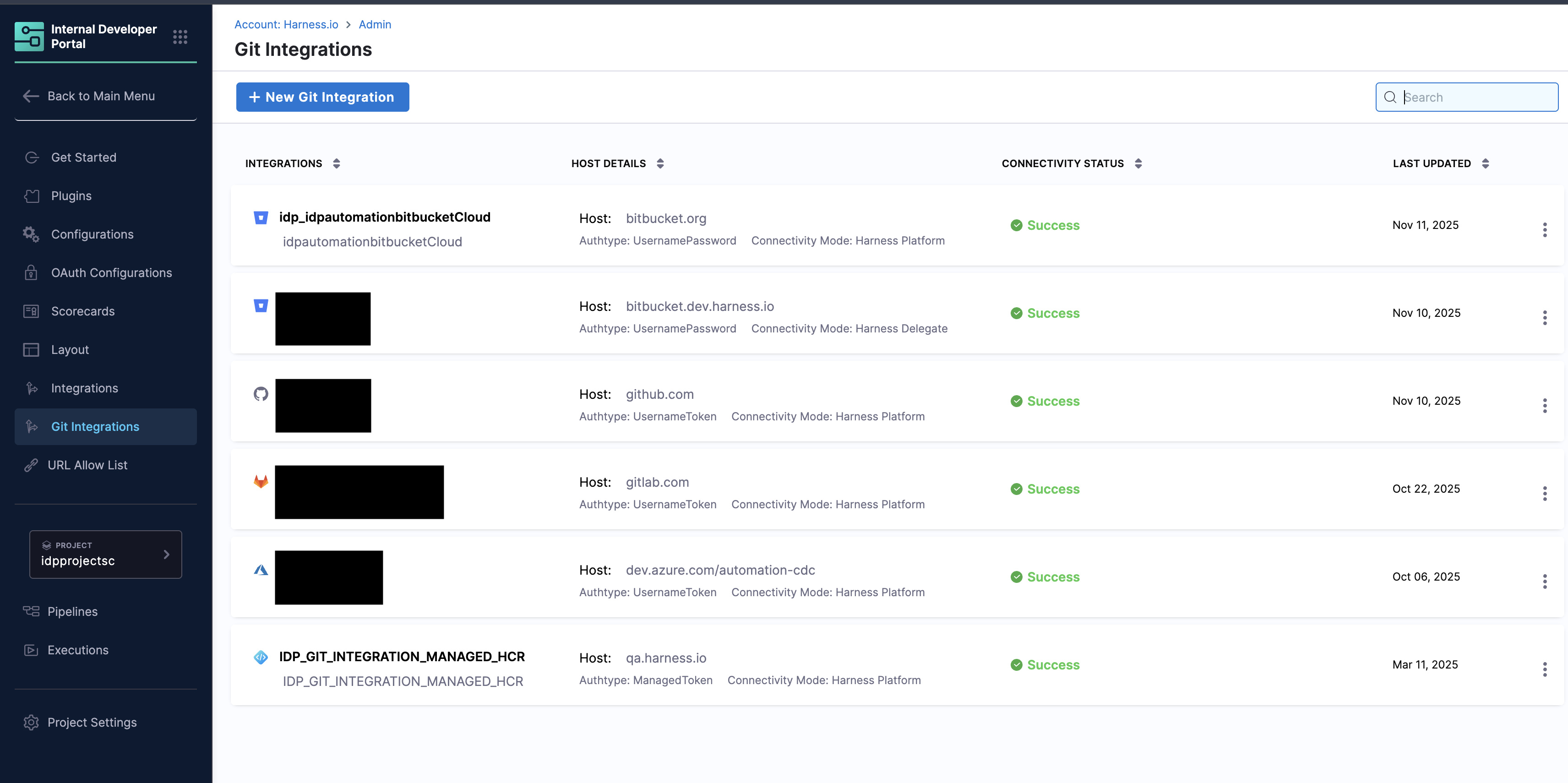Open three-dot menu for github.com integration
The image size is (1568, 783).
tap(1544, 406)
